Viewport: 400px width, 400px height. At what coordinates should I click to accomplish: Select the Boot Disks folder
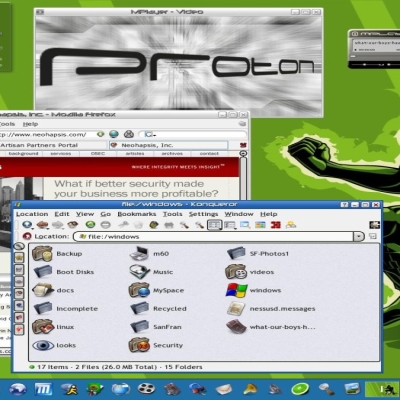coord(63,272)
